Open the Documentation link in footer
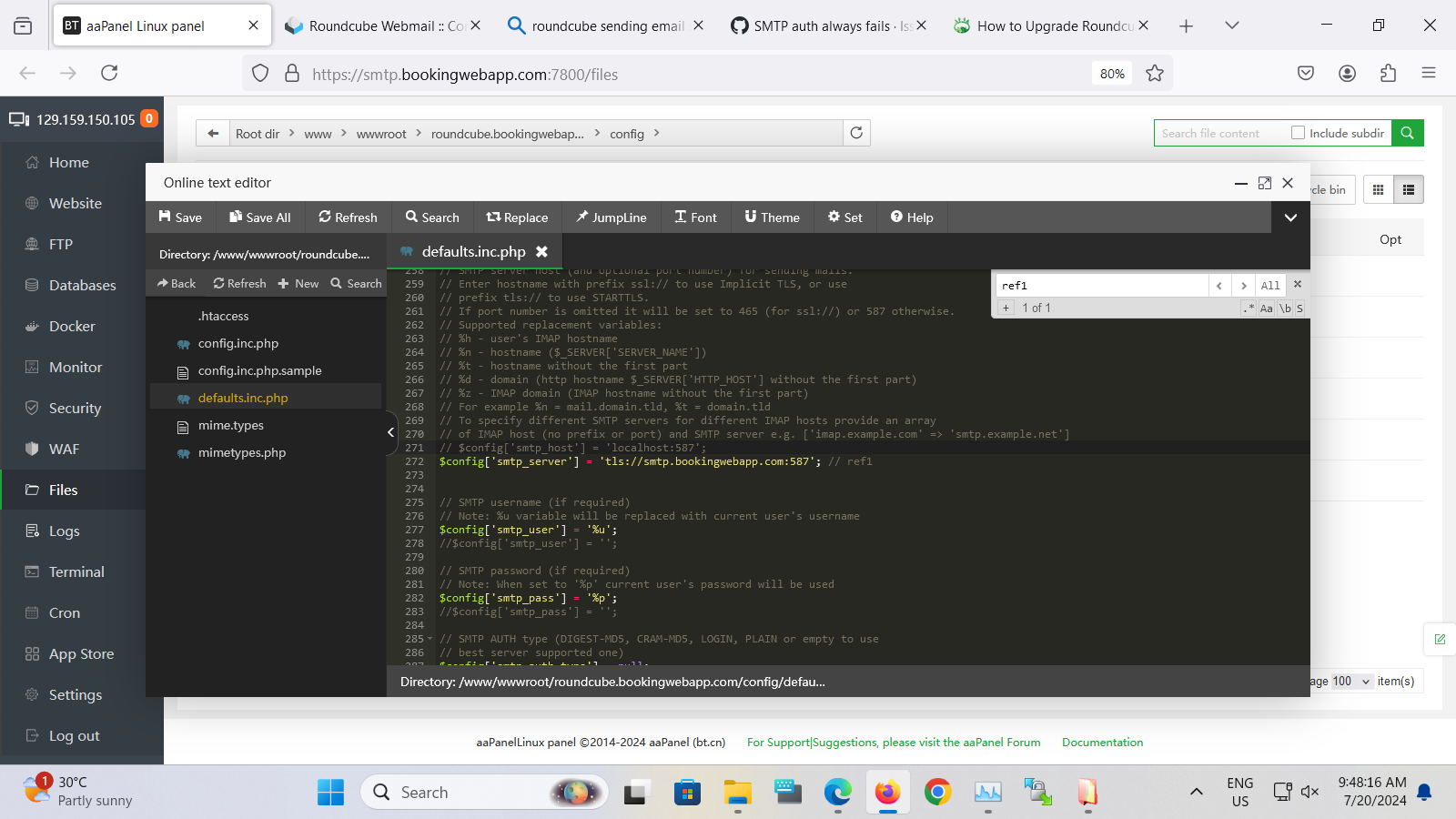Image resolution: width=1456 pixels, height=819 pixels. pos(1102,743)
